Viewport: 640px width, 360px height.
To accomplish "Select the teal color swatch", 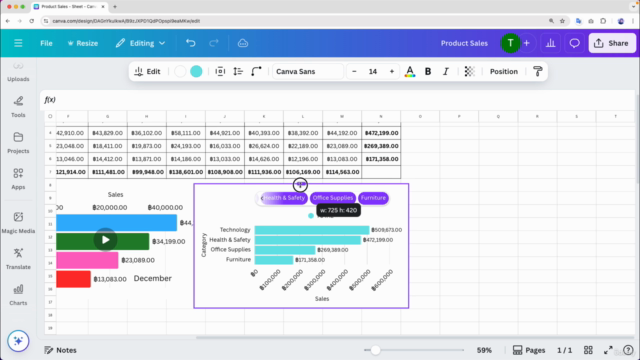I will click(196, 71).
